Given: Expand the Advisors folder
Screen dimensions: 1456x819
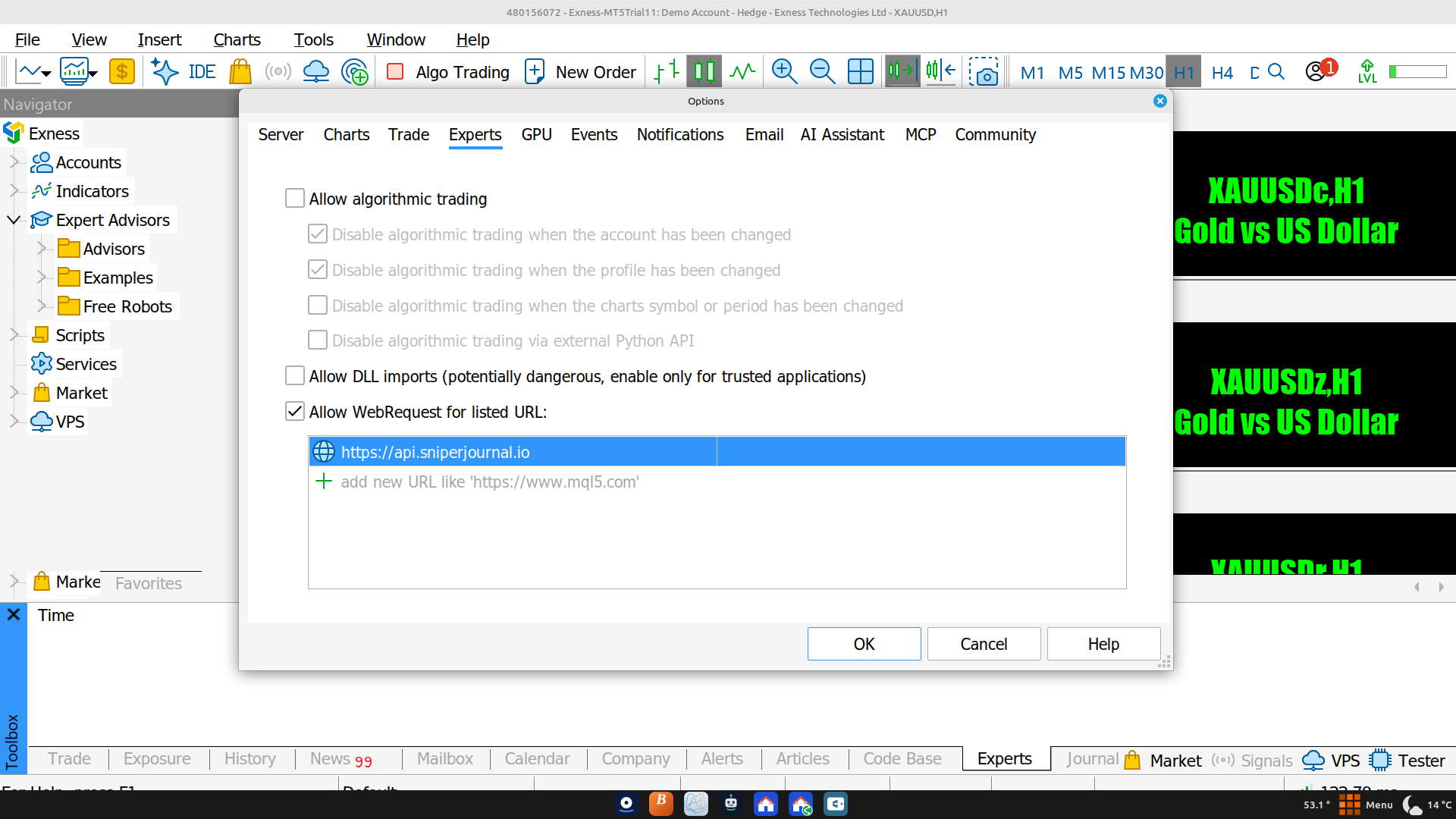Looking at the screenshot, I should [x=42, y=248].
